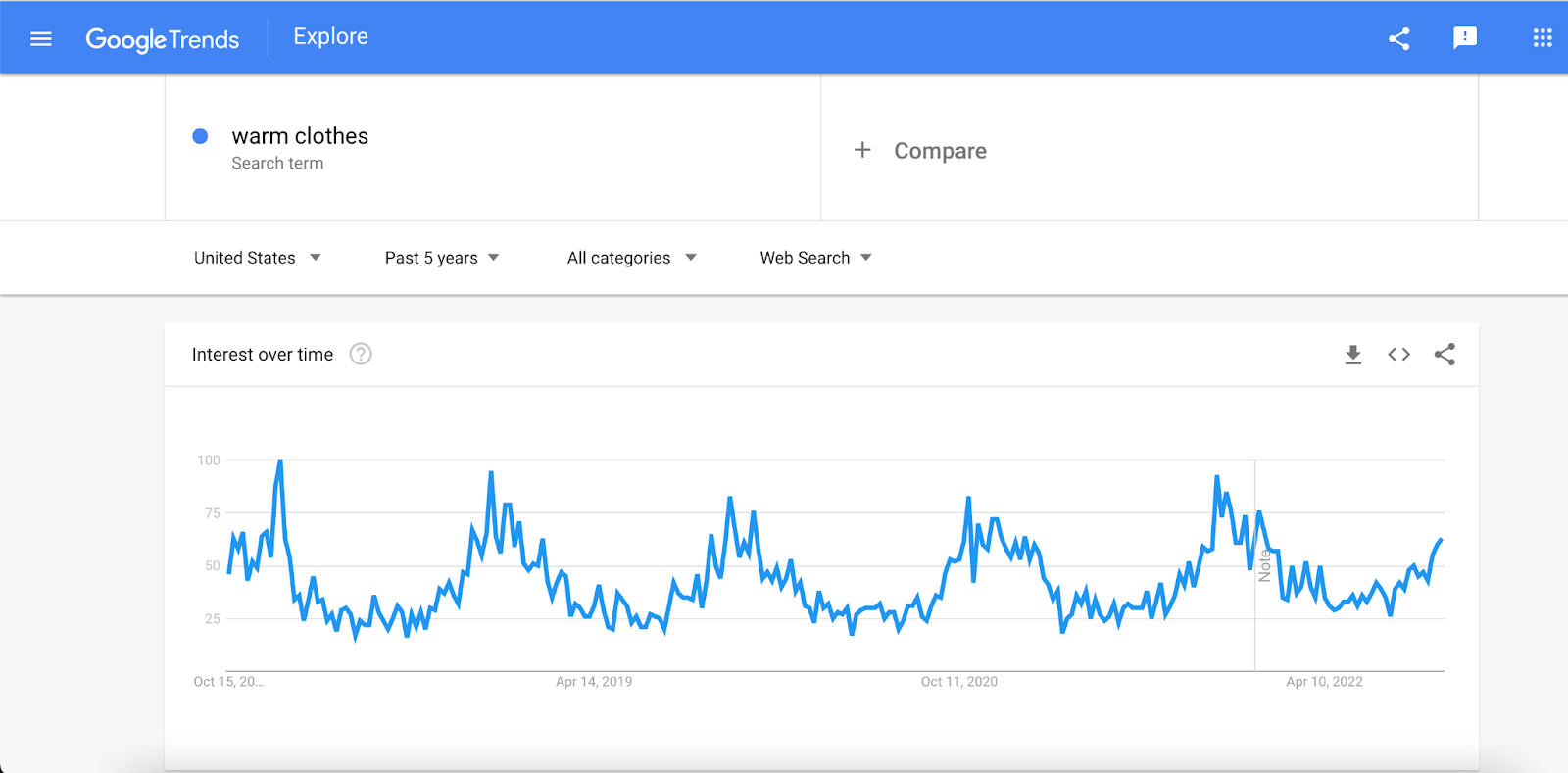Open the send feedback icon
The height and width of the screenshot is (773, 1568).
(x=1464, y=38)
